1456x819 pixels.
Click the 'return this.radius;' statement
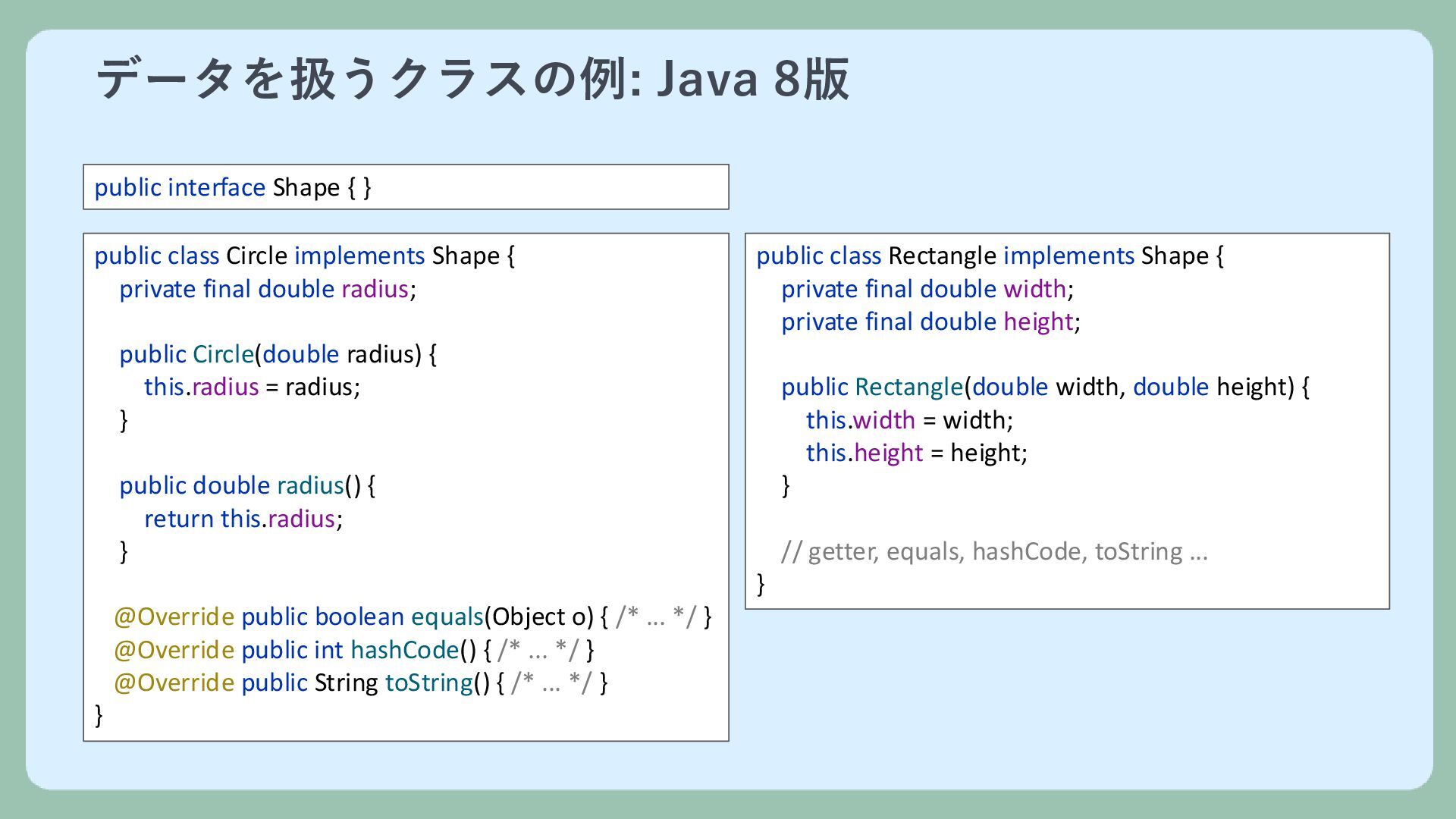[x=243, y=519]
